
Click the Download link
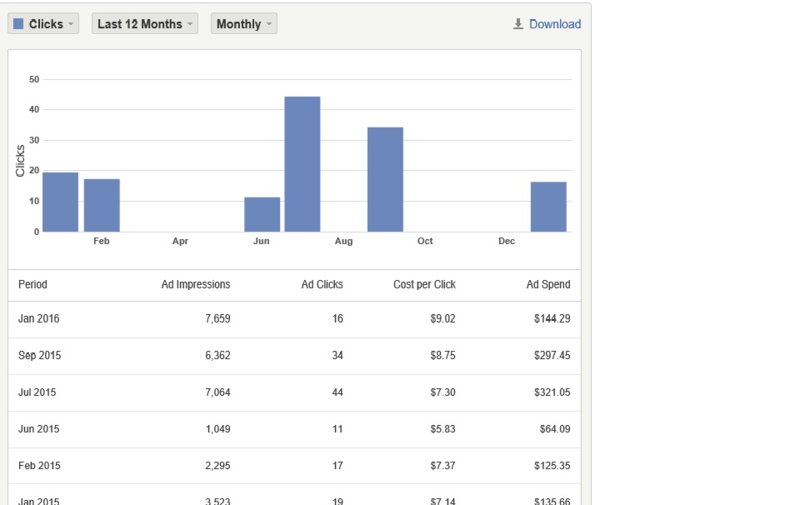(554, 24)
